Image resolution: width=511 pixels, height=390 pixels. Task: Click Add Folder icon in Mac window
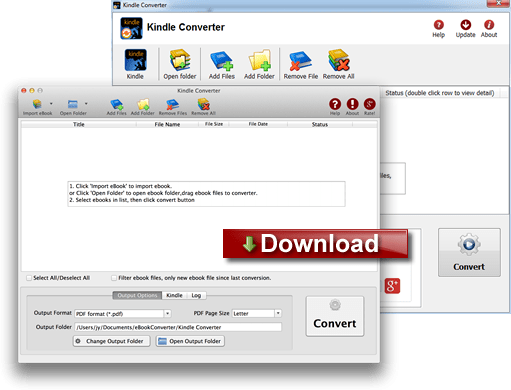(x=143, y=104)
